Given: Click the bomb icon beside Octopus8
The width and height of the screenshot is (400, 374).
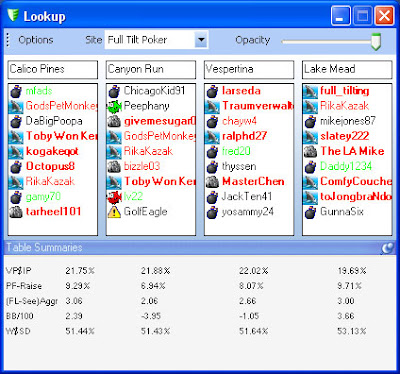Looking at the screenshot, I should [x=16, y=166].
